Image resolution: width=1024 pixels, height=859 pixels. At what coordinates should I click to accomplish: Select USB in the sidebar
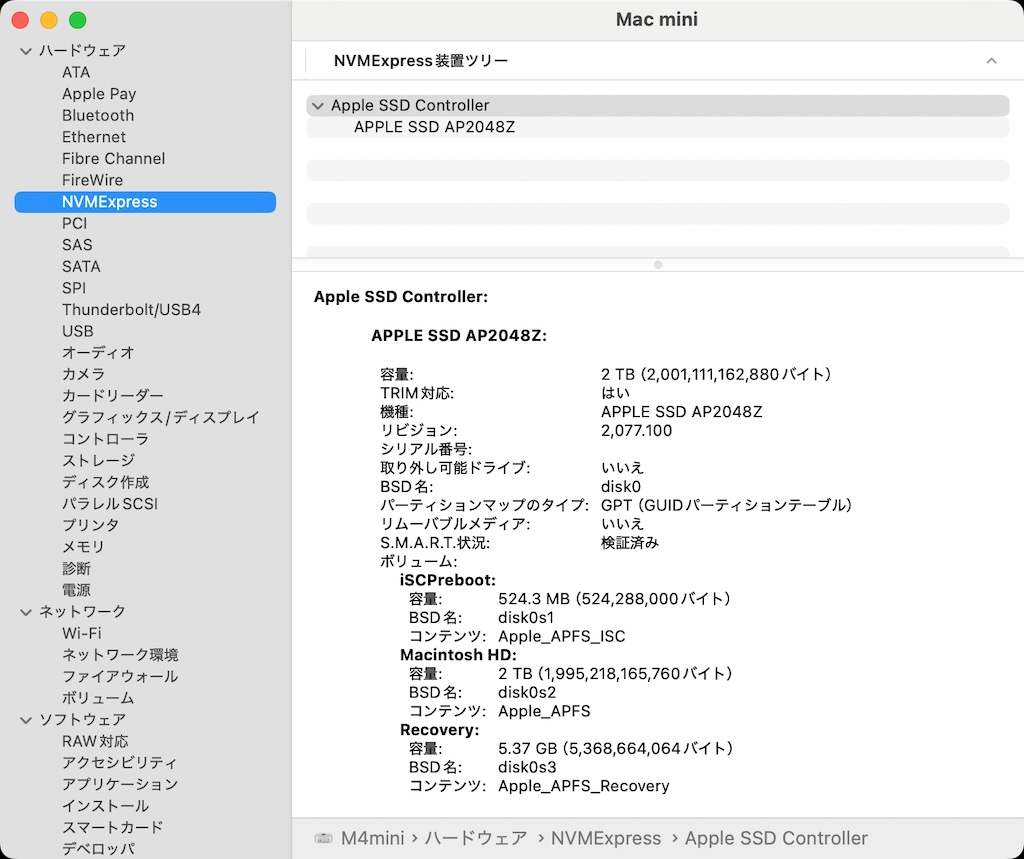(78, 331)
